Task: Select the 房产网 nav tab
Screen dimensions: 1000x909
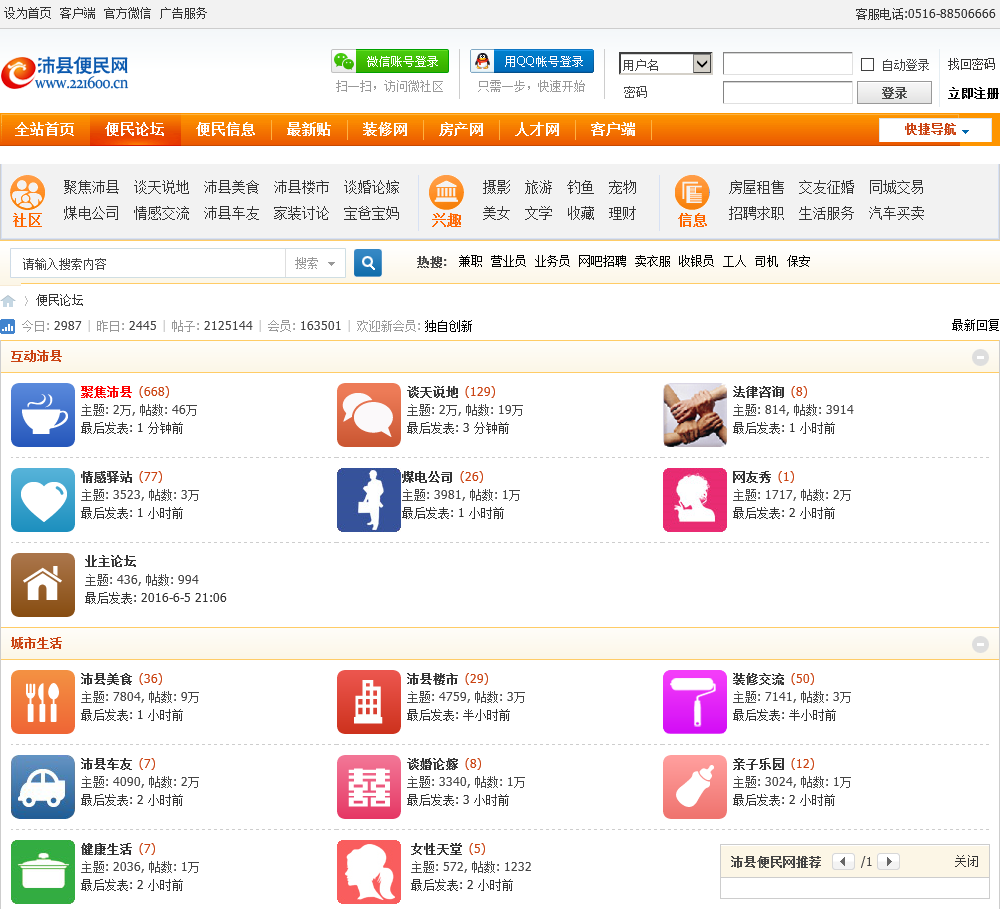Action: tap(461, 129)
